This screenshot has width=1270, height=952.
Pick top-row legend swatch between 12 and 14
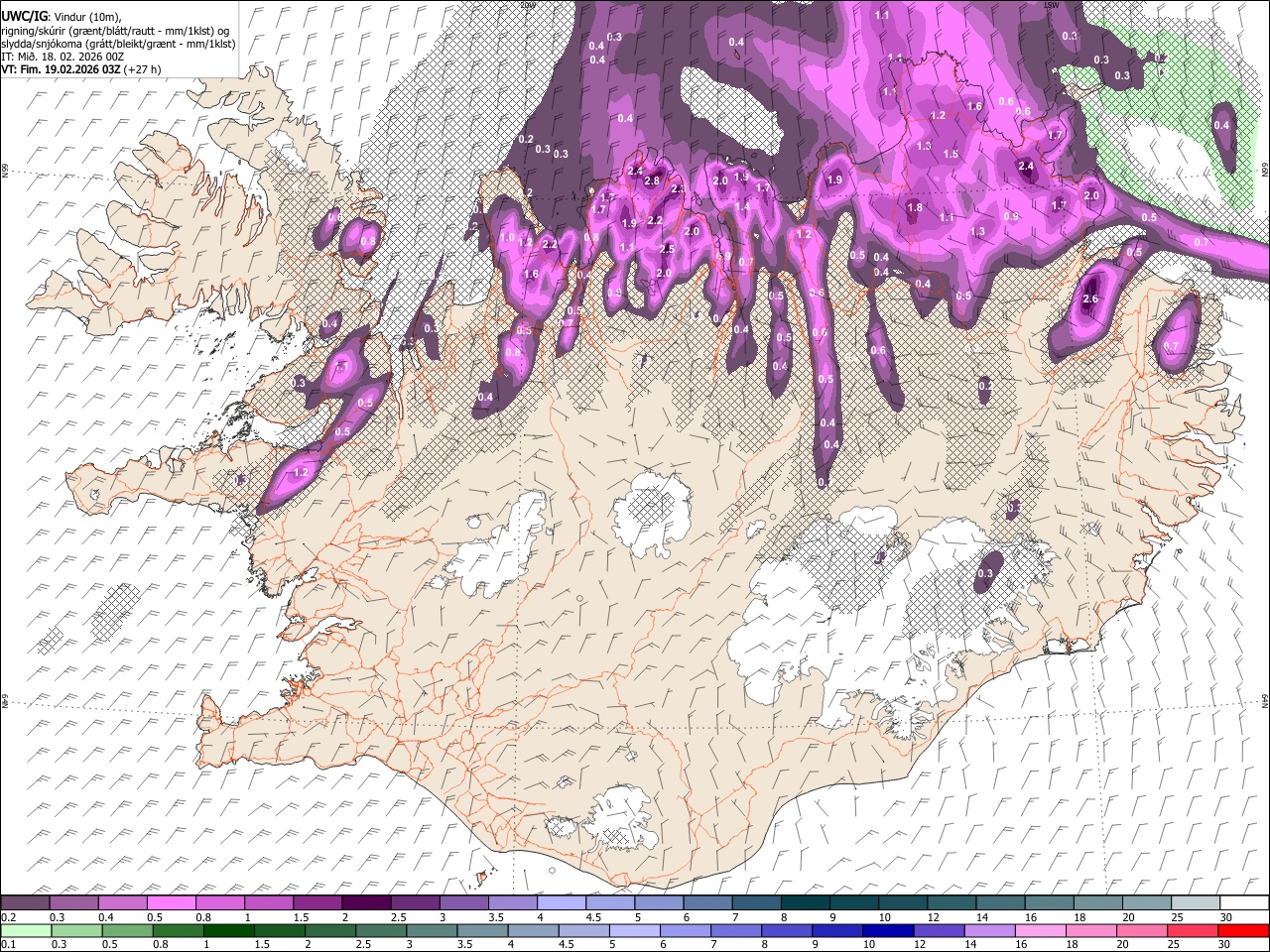click(952, 903)
